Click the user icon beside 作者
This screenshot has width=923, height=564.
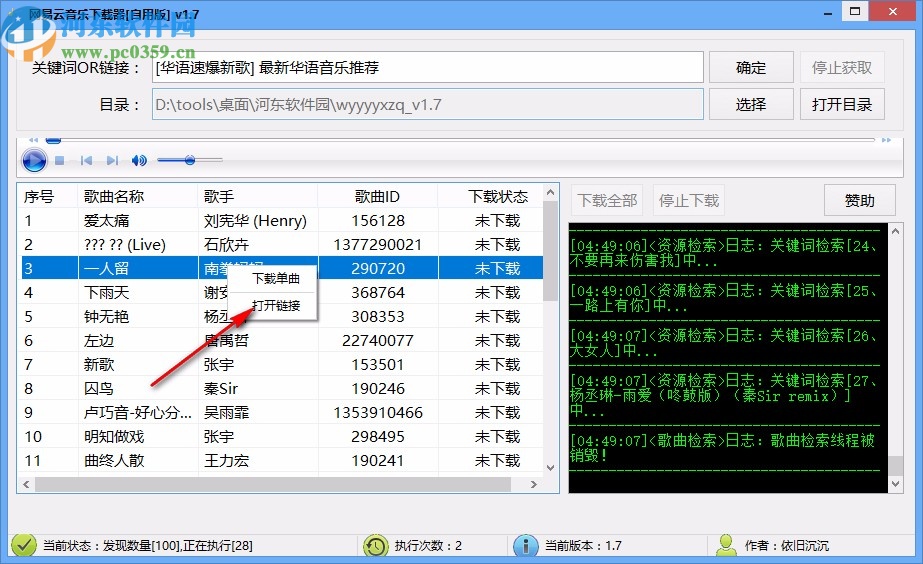[726, 545]
